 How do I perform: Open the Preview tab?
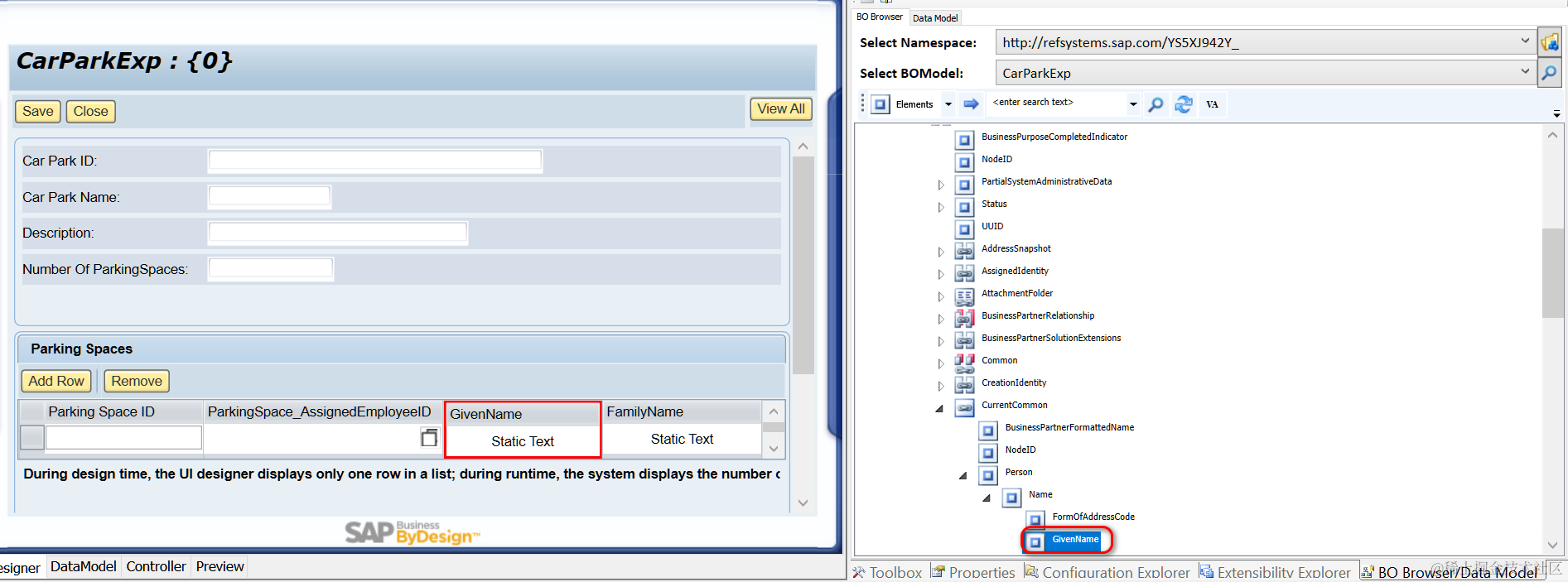click(x=220, y=566)
